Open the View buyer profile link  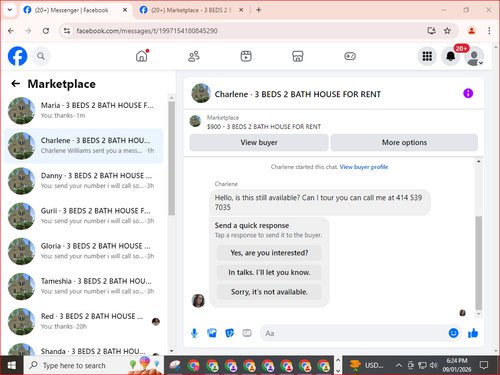[364, 167]
